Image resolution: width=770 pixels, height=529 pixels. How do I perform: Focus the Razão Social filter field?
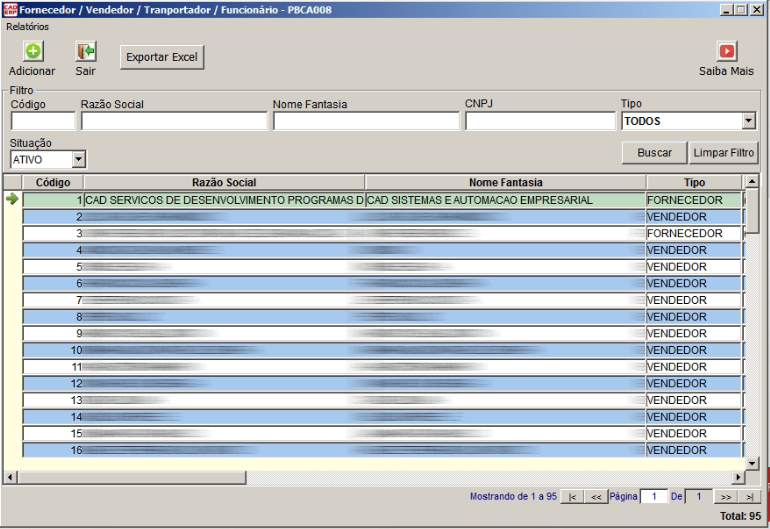click(x=174, y=121)
